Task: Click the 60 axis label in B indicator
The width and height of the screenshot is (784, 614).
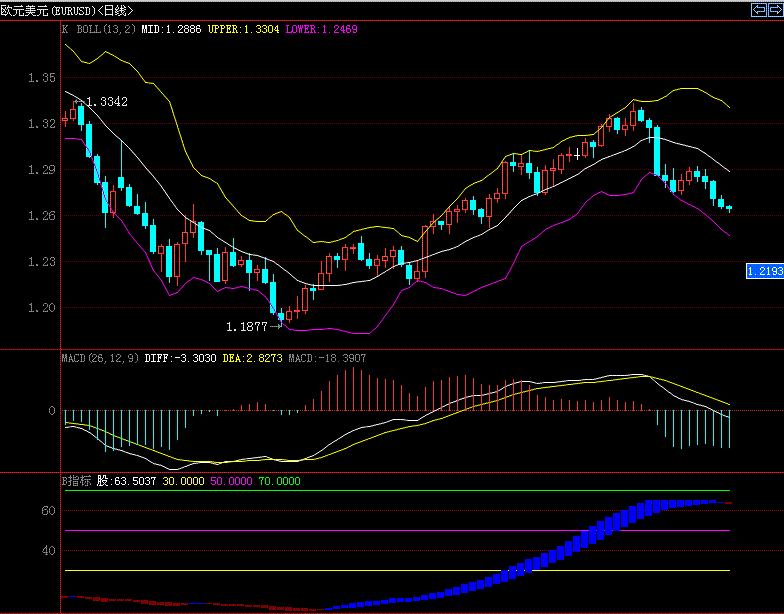Action: coord(48,510)
